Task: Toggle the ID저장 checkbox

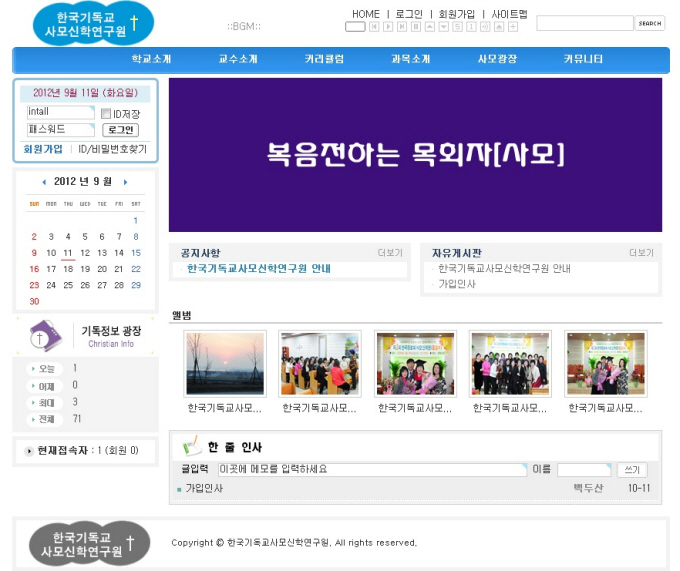Action: 106,114
